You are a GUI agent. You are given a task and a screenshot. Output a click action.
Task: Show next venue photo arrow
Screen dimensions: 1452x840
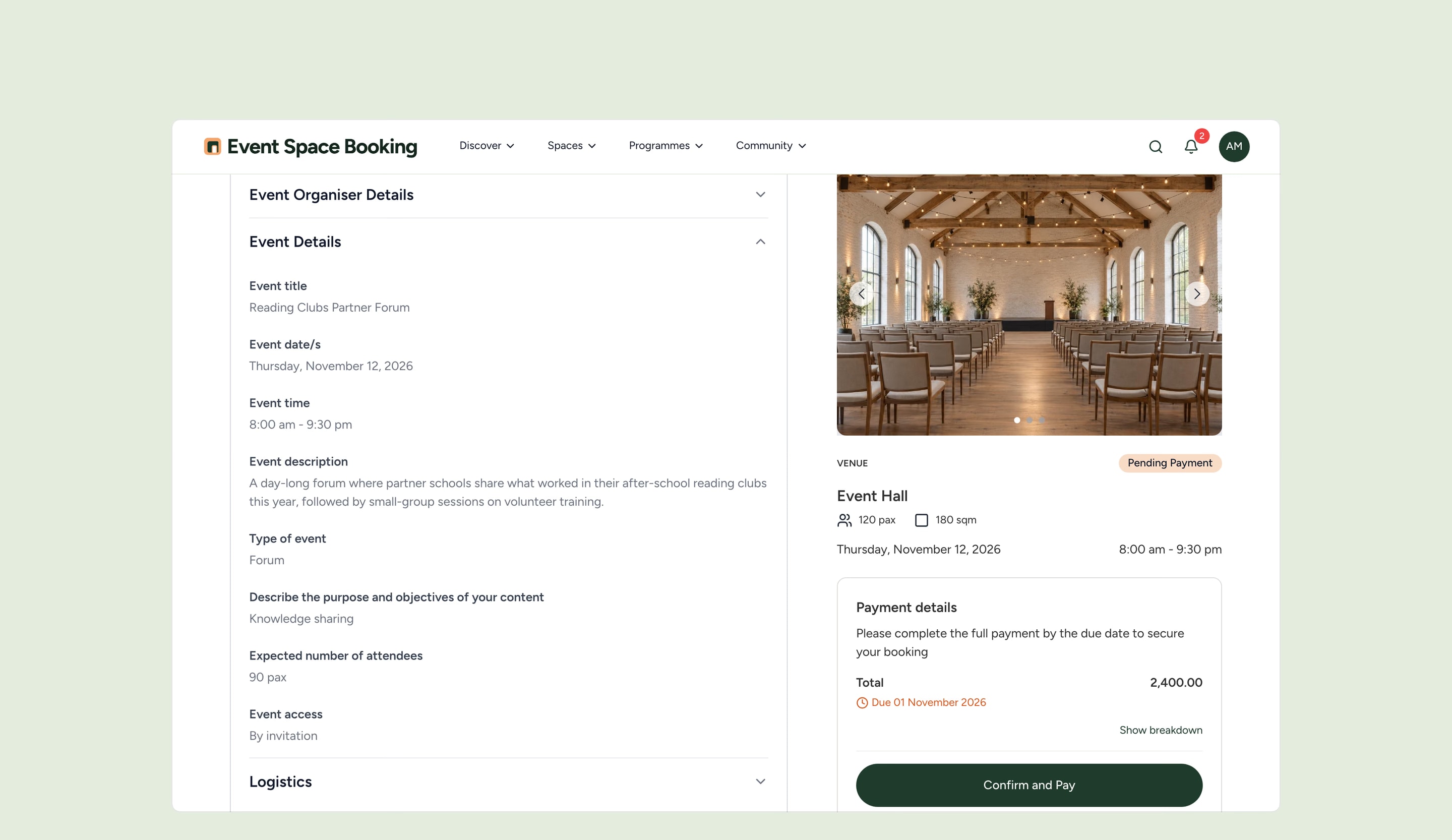point(1197,294)
